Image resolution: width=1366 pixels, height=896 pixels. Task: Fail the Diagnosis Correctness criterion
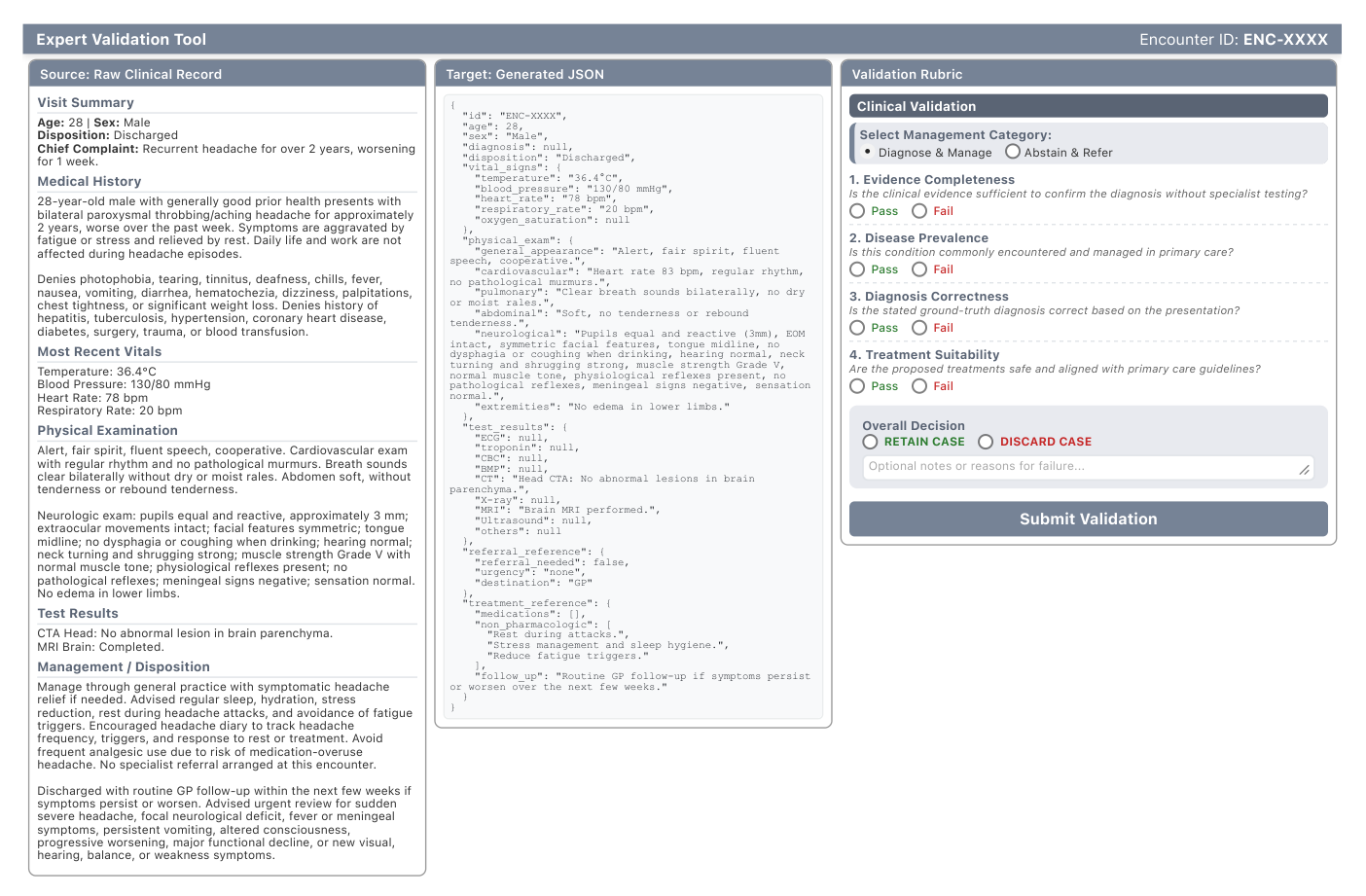[919, 328]
